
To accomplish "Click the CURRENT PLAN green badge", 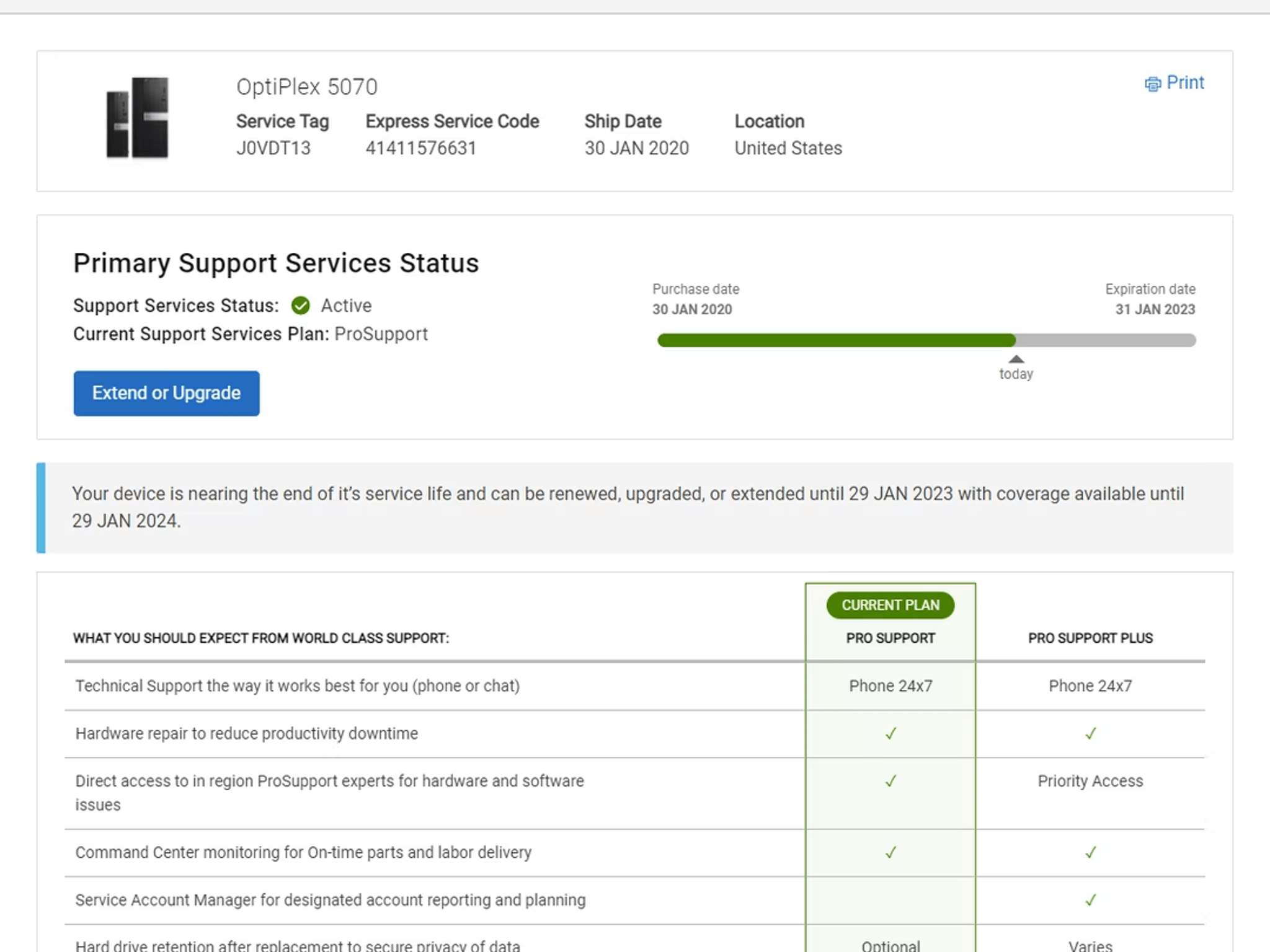I will (x=890, y=605).
